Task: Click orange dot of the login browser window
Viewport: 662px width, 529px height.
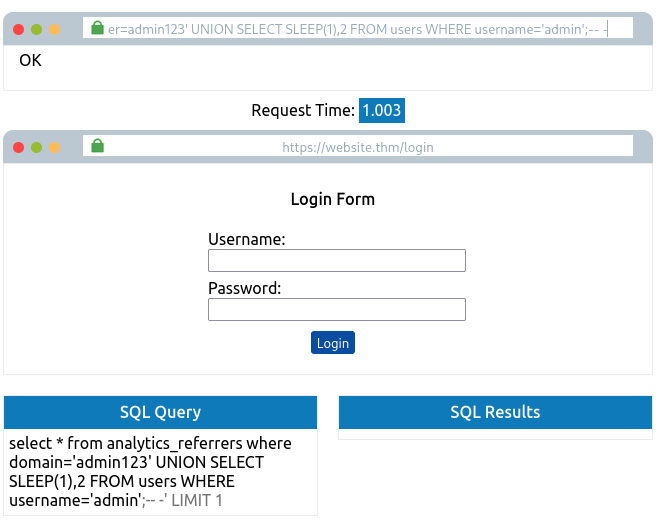Action: click(x=55, y=147)
